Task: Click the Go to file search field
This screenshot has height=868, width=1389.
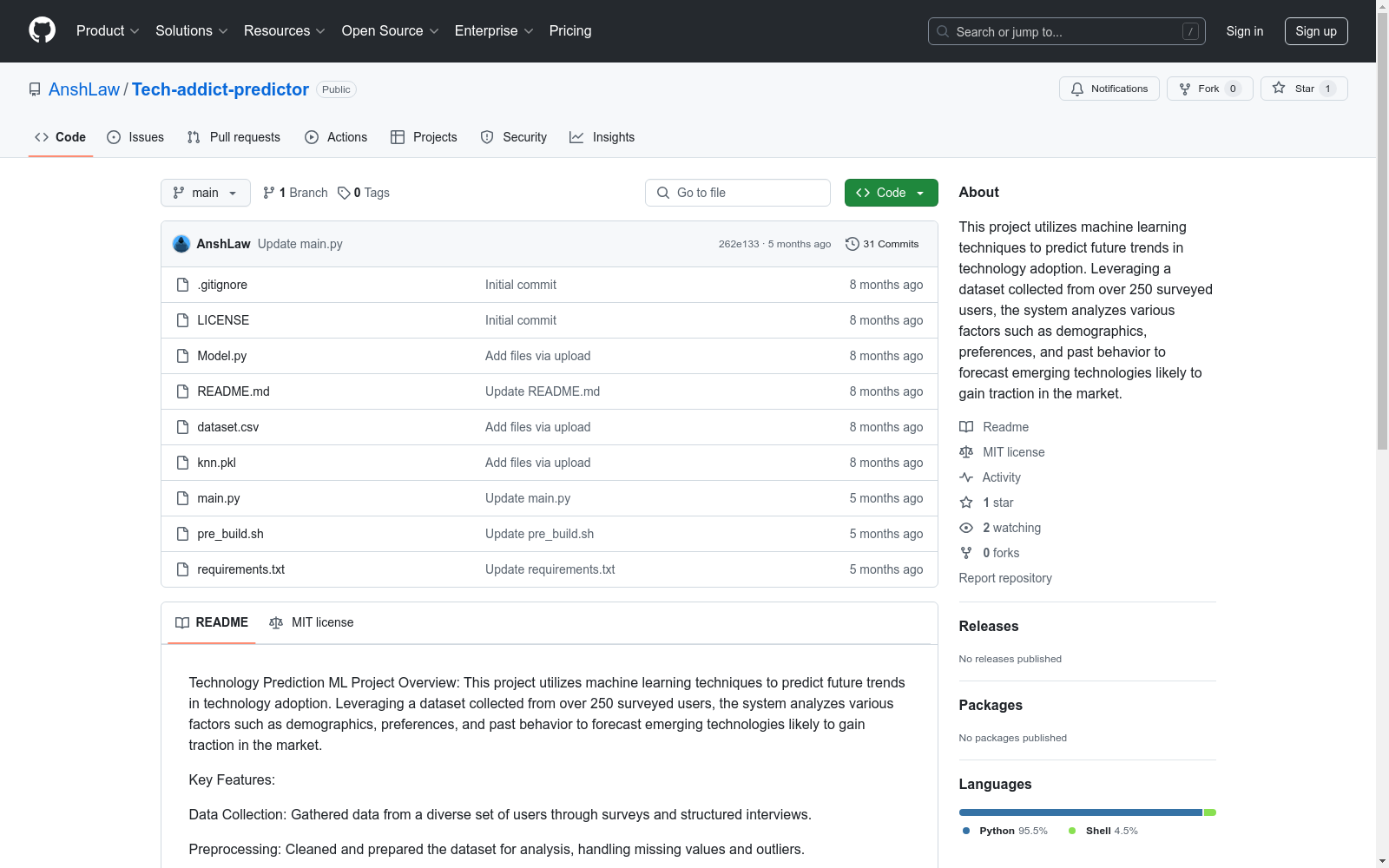Action: [x=738, y=193]
